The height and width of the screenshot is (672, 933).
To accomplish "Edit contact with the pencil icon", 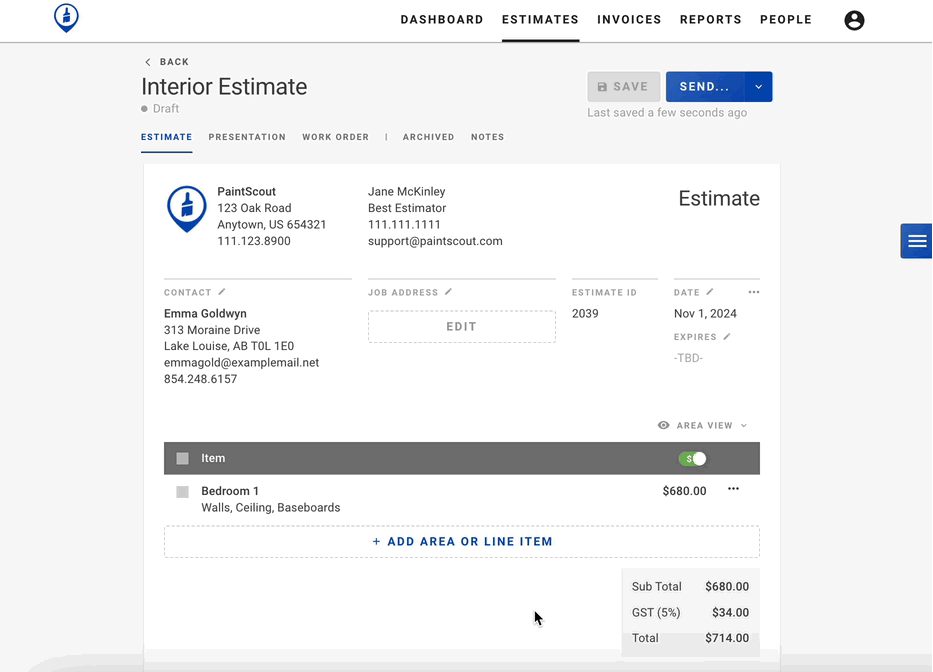I will 222,292.
